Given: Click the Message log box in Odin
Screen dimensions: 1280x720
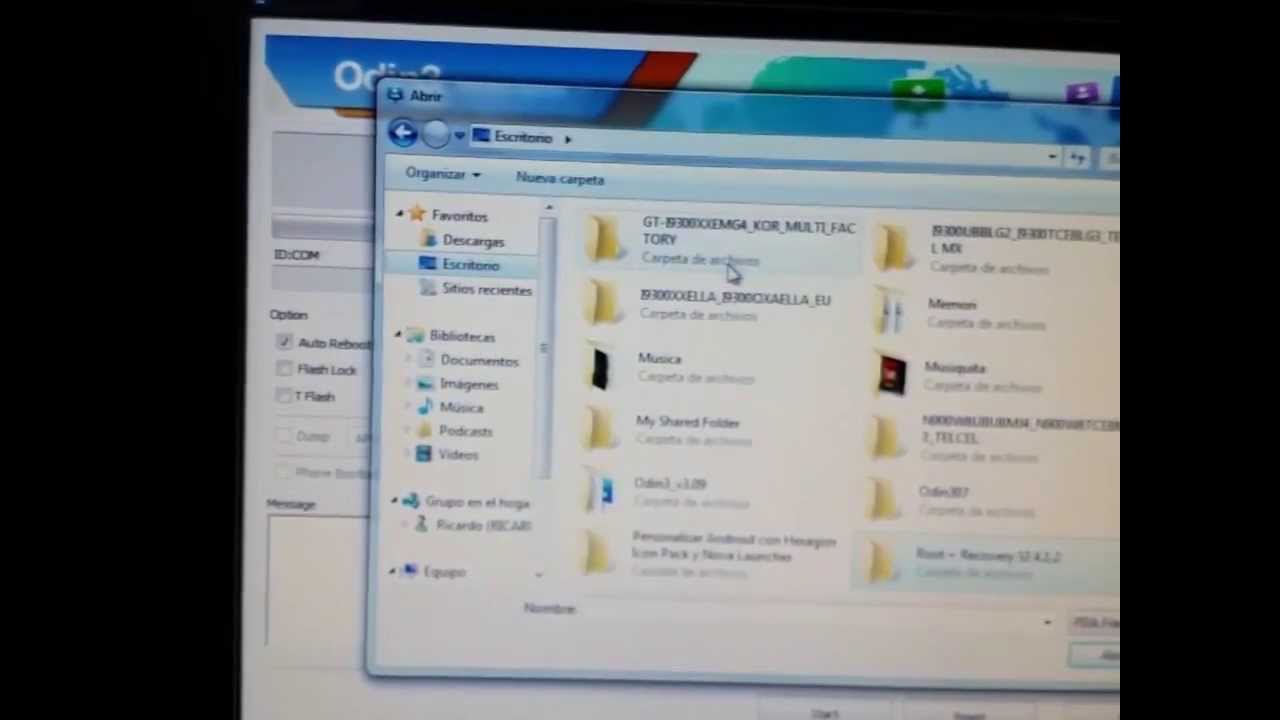Looking at the screenshot, I should [318, 580].
